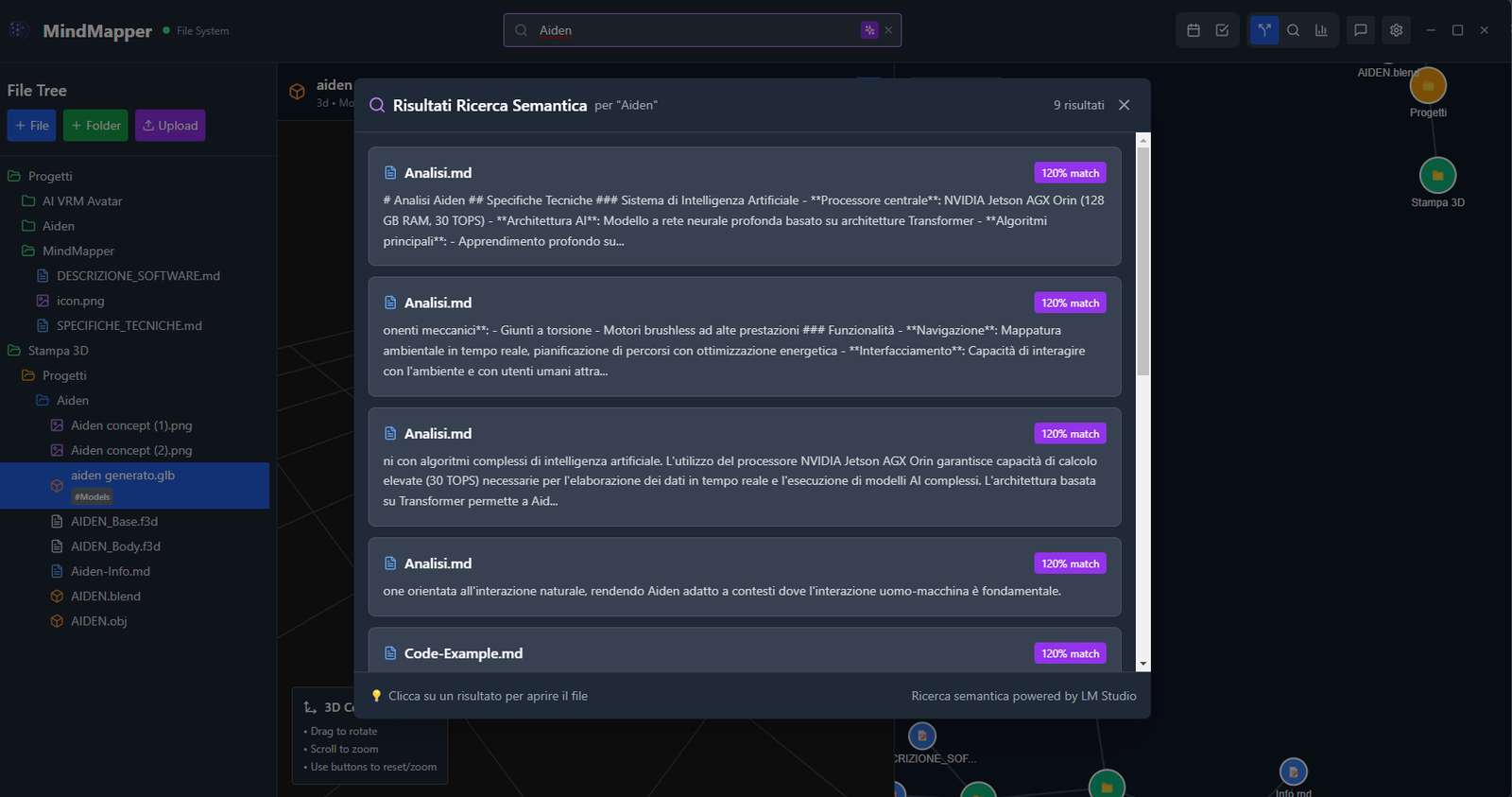1512x797 pixels.
Task: Open the tasks checklist icon
Action: click(x=1222, y=30)
